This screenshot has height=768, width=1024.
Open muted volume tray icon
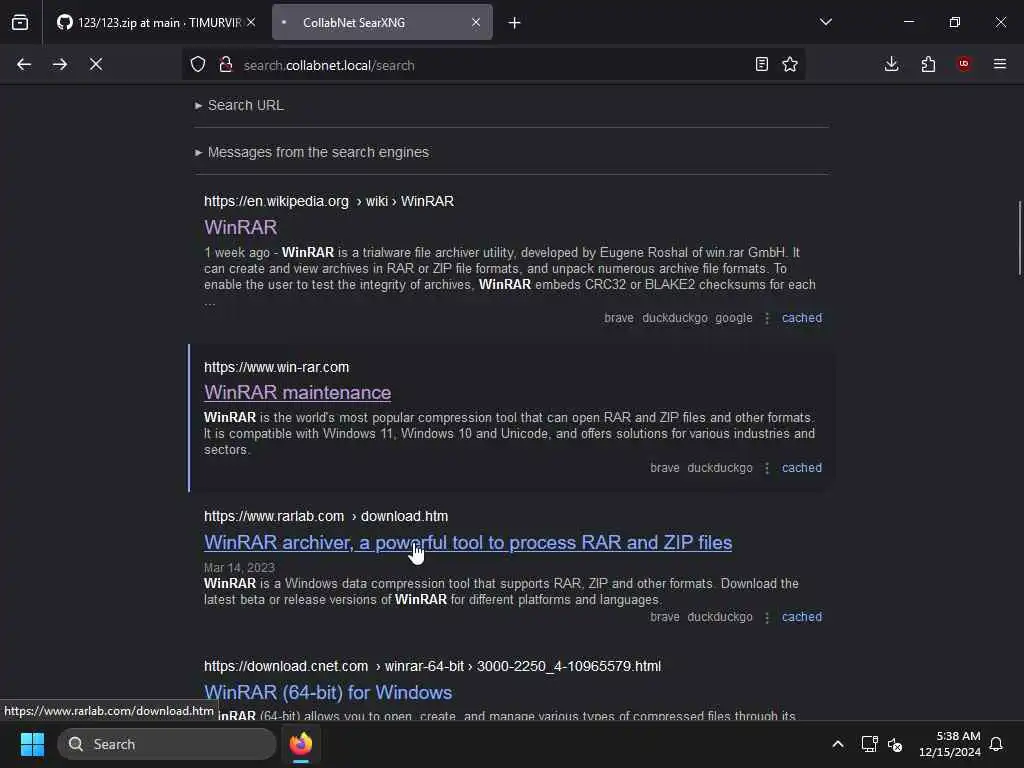pyautogui.click(x=895, y=744)
